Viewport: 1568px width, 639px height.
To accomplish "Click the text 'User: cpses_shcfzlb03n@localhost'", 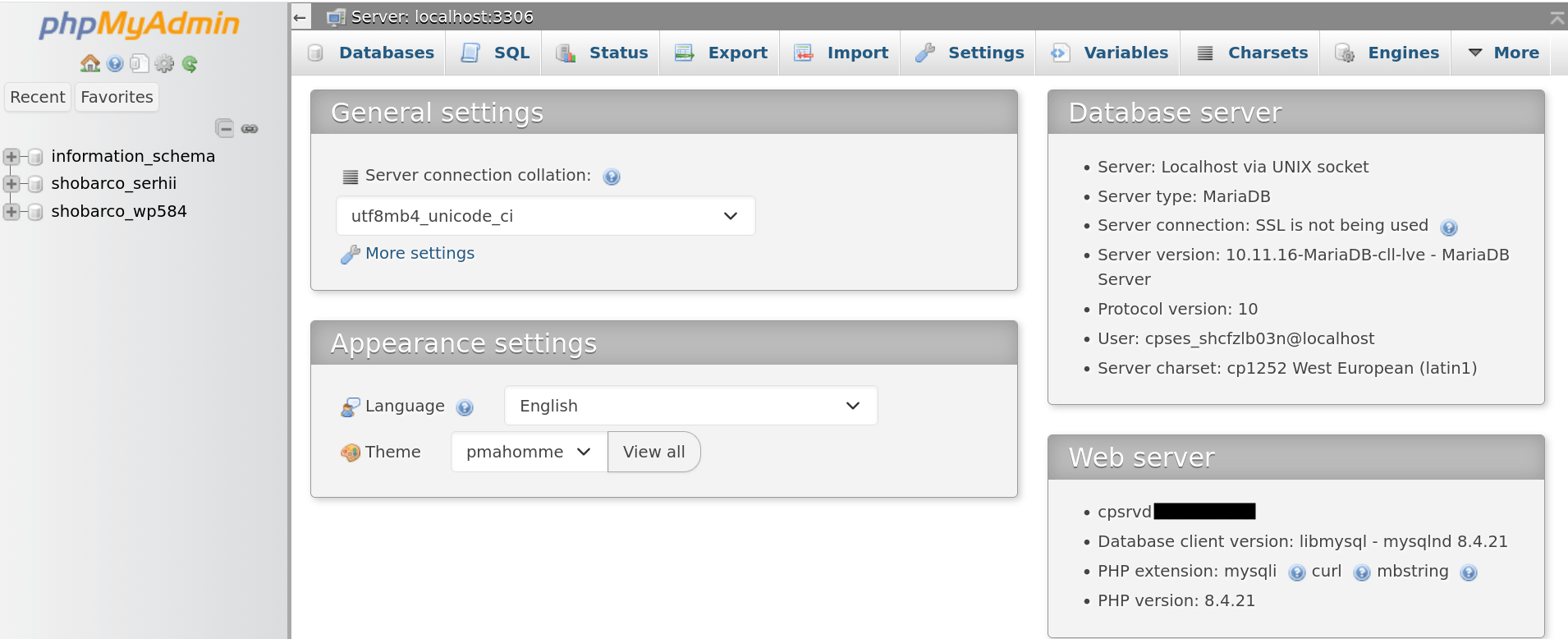I will 1236,338.
